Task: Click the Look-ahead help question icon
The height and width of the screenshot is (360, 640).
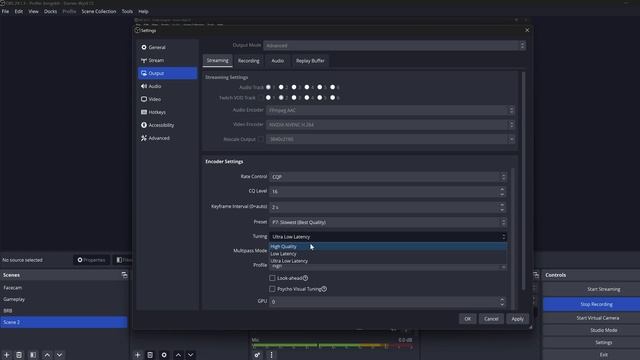Action: 305,278
